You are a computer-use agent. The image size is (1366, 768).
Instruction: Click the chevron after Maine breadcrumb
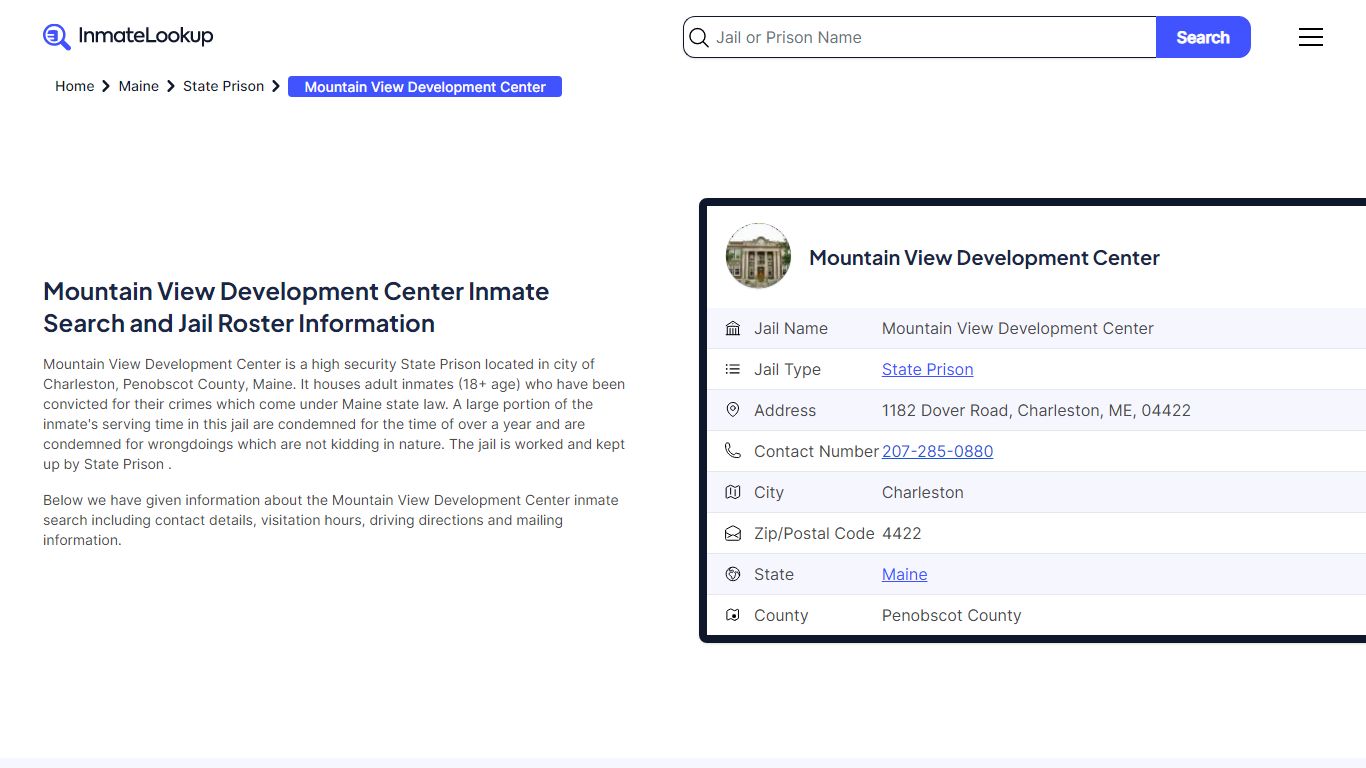coord(171,87)
